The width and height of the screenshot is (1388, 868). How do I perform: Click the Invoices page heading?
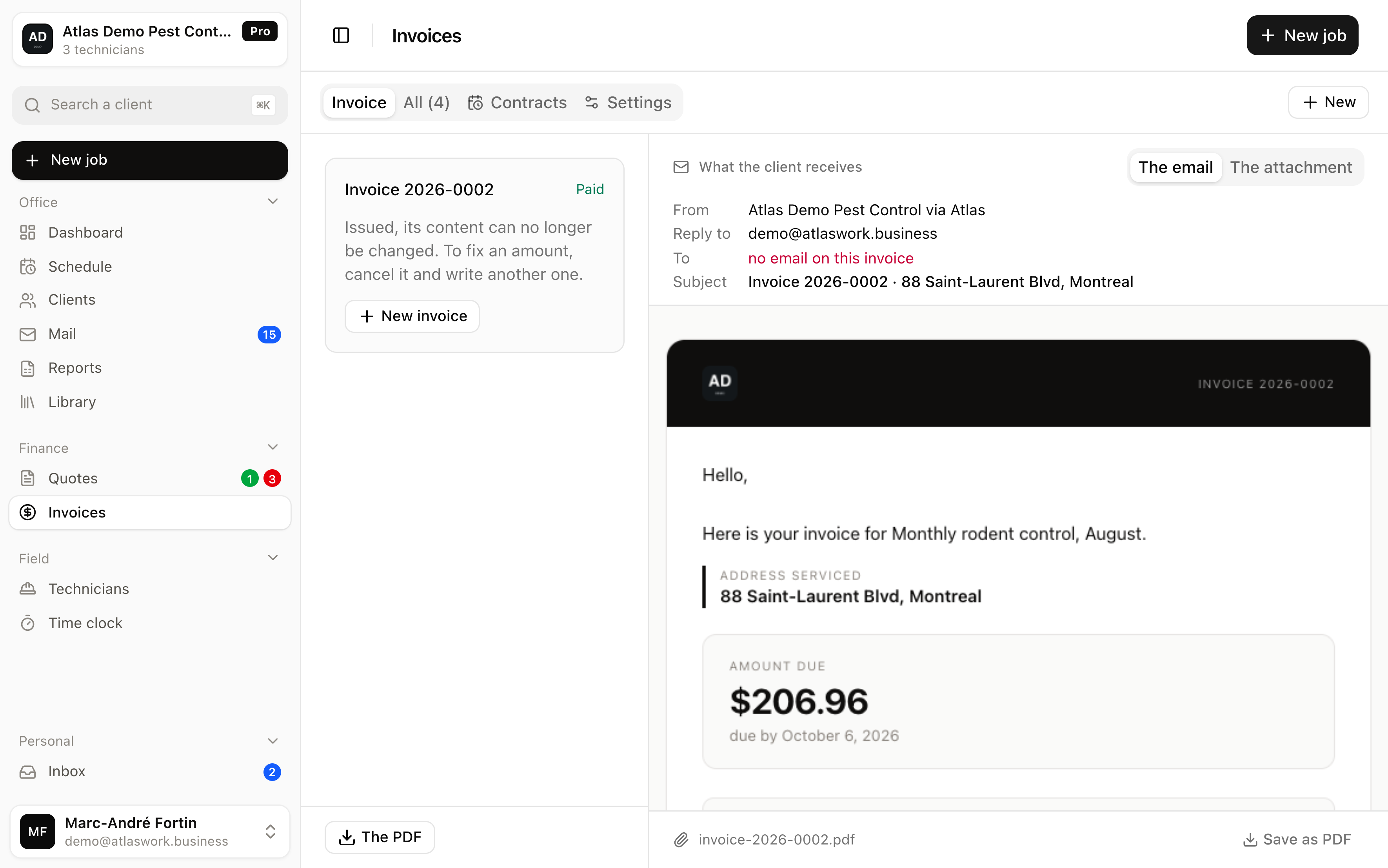[427, 36]
